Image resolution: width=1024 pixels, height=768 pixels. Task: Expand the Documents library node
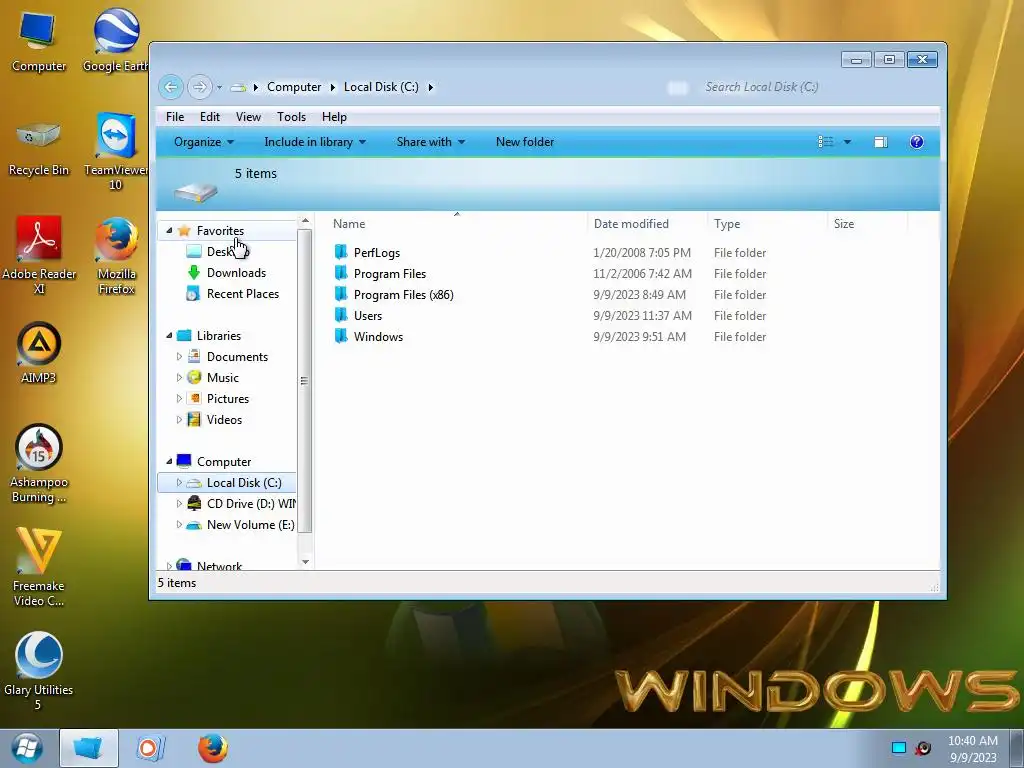(179, 357)
